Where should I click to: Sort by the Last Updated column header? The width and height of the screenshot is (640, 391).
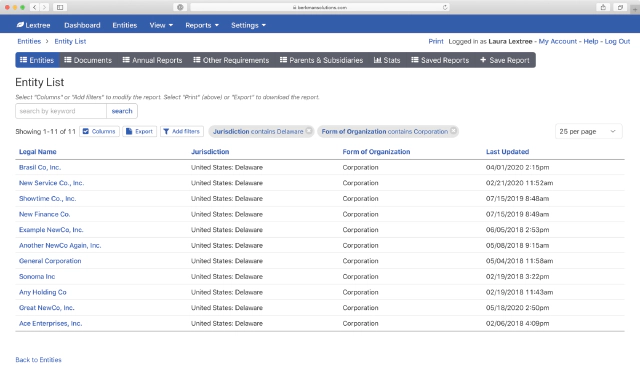[x=507, y=151]
